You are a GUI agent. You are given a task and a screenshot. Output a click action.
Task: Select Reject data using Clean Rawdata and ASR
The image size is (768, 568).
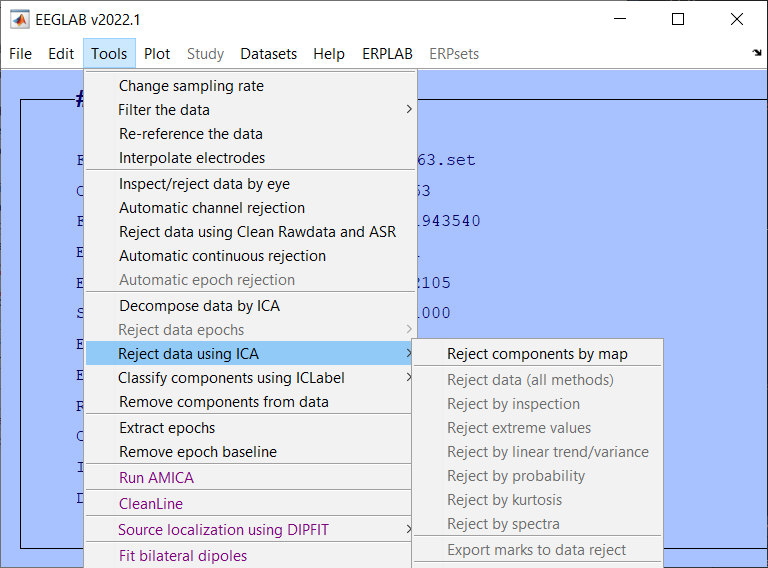257,232
